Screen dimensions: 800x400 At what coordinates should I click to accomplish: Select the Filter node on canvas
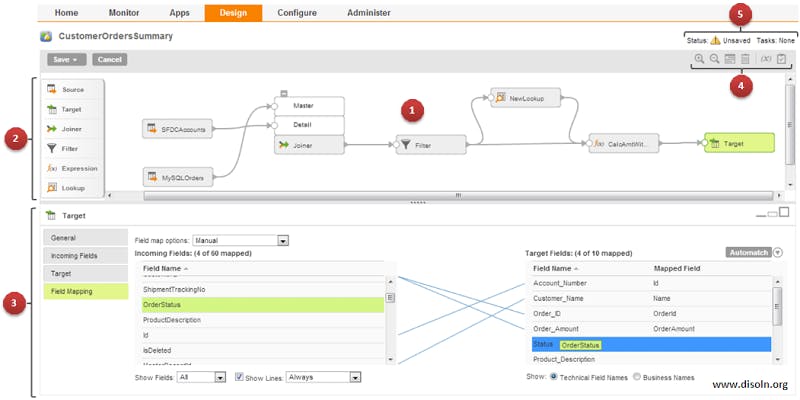(431, 145)
